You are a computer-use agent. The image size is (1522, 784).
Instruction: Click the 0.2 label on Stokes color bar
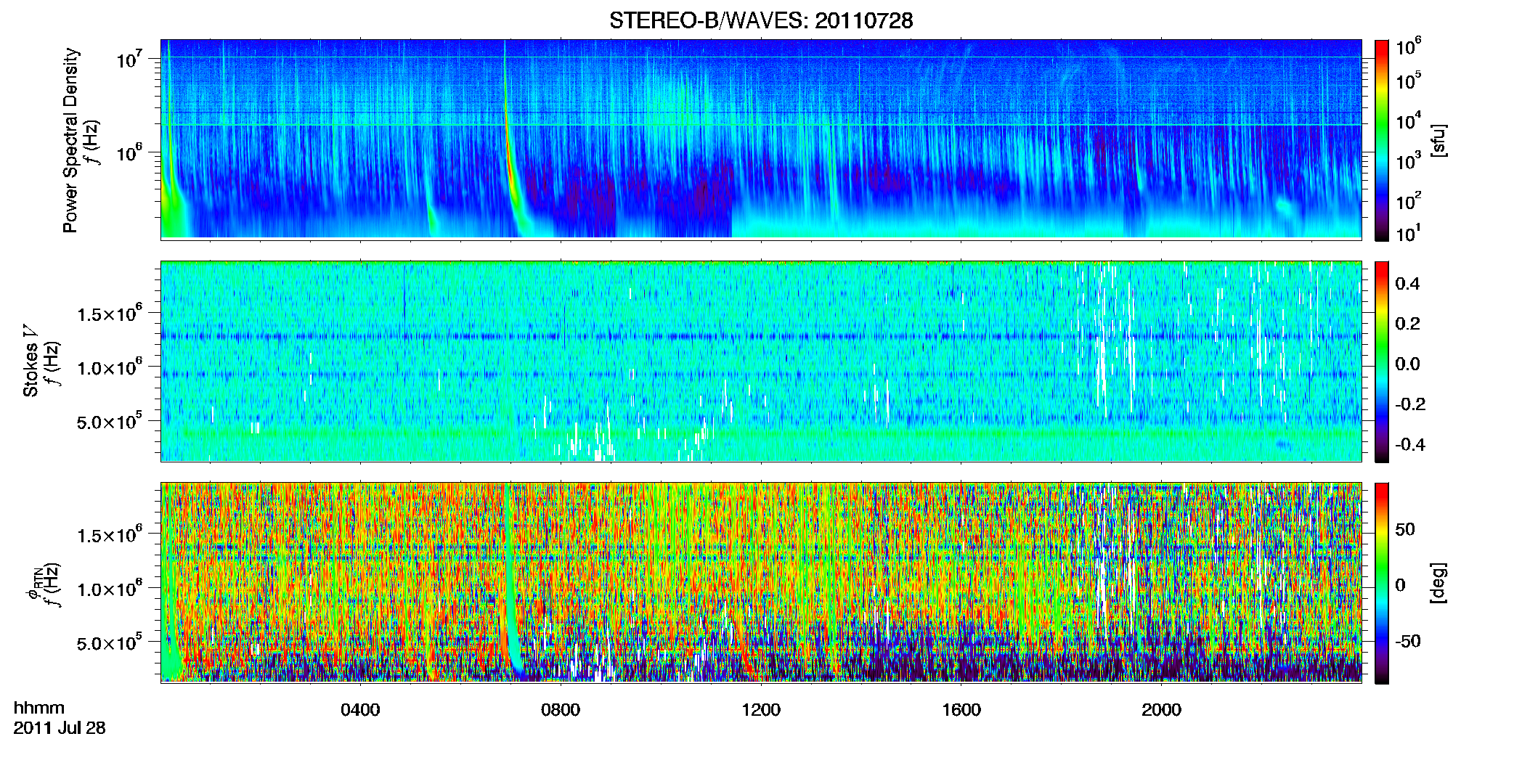[x=1407, y=323]
